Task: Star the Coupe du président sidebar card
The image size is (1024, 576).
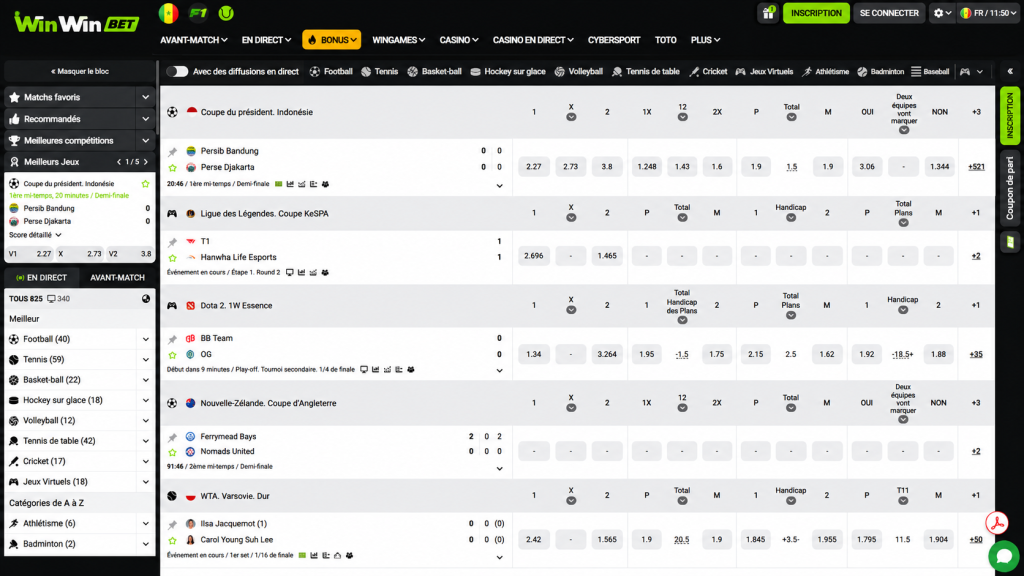Action: [x=145, y=184]
